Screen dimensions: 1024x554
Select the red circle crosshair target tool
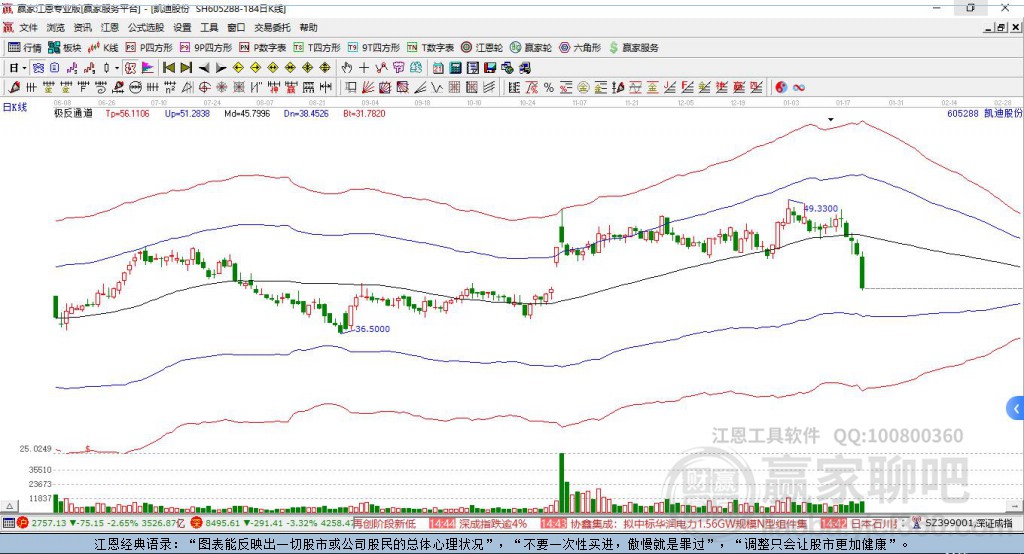click(204, 87)
